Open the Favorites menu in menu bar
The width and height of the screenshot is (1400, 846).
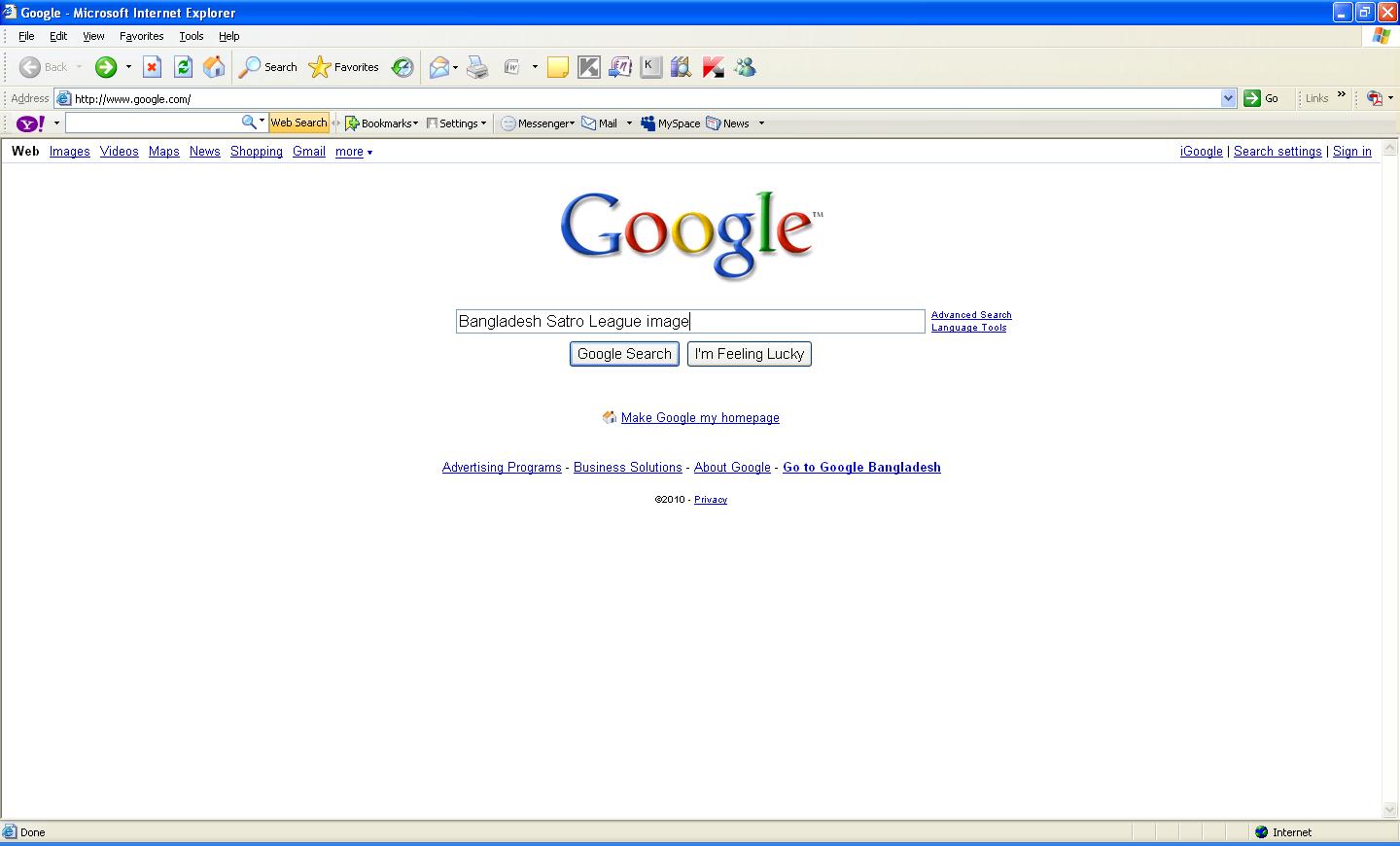[x=142, y=36]
